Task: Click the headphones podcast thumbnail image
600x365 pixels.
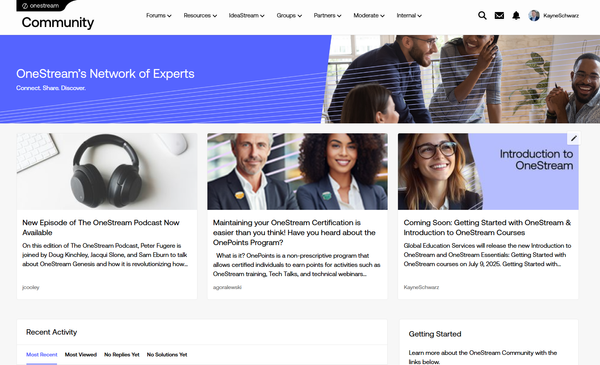Action: coord(107,171)
